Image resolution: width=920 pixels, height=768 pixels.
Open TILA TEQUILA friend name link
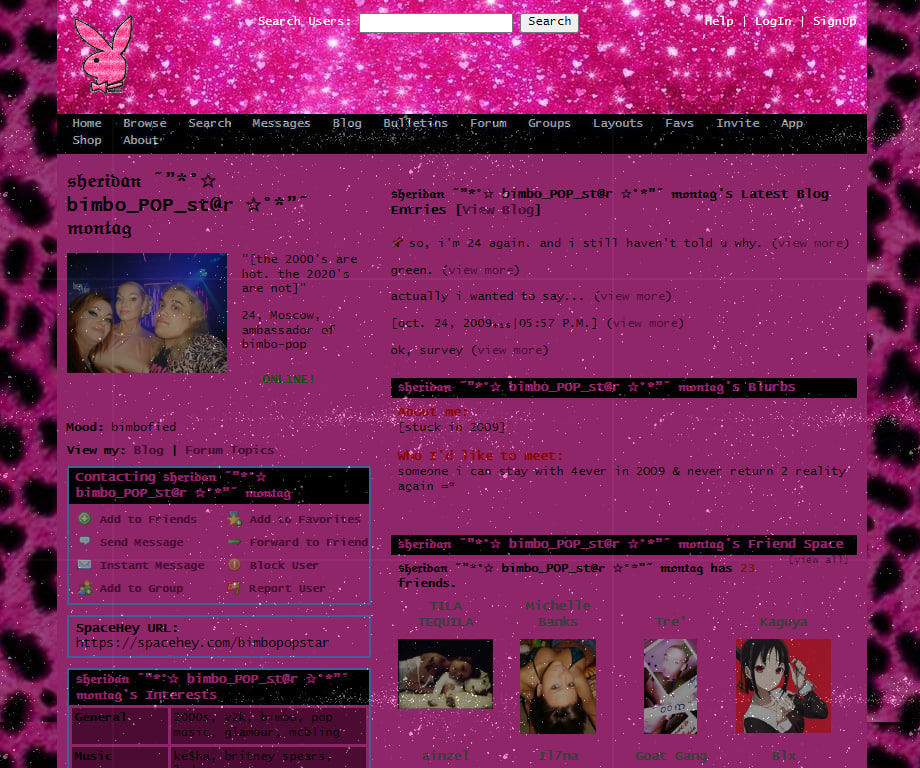pos(446,614)
